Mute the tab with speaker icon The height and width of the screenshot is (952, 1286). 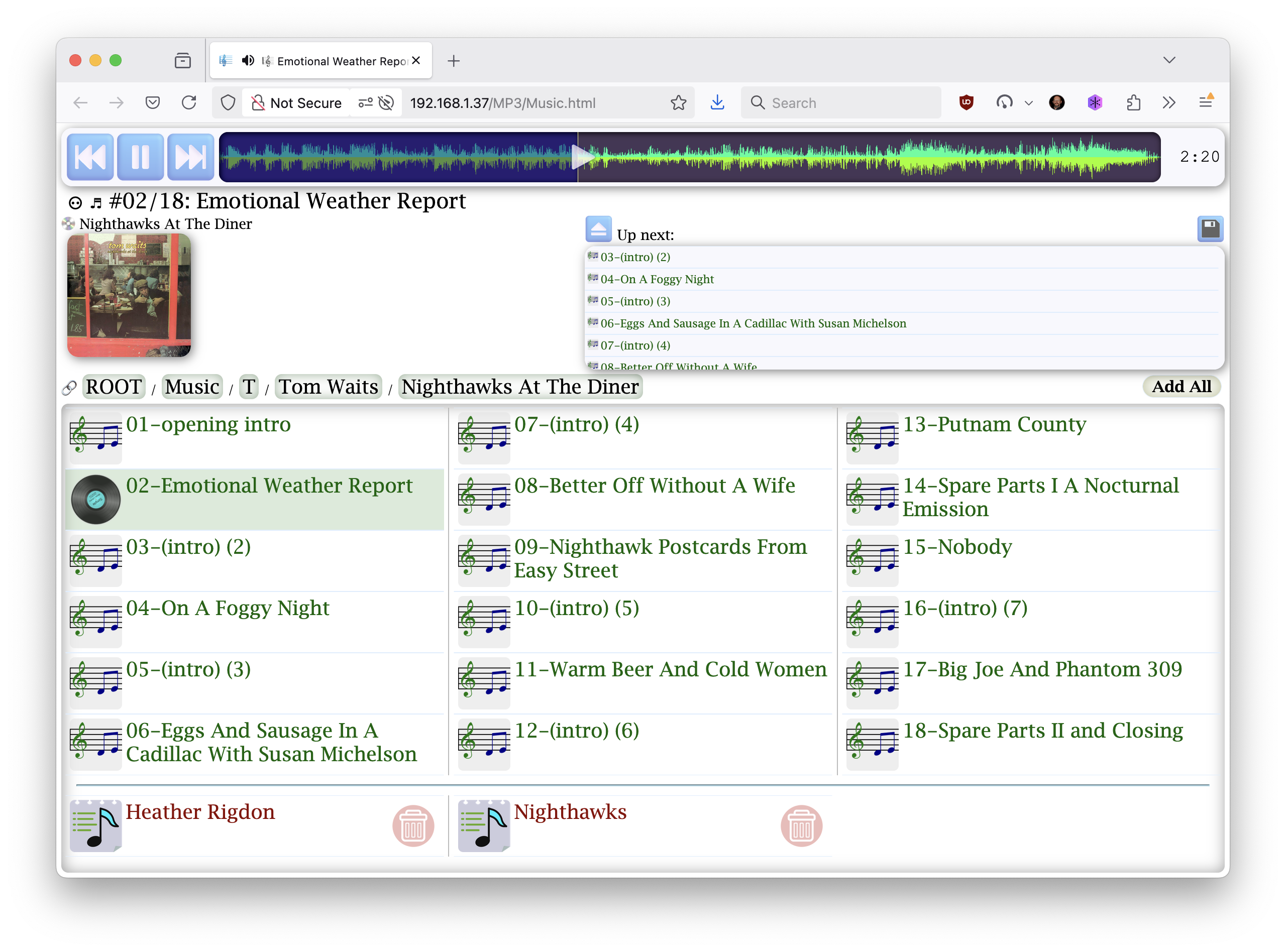pyautogui.click(x=248, y=61)
